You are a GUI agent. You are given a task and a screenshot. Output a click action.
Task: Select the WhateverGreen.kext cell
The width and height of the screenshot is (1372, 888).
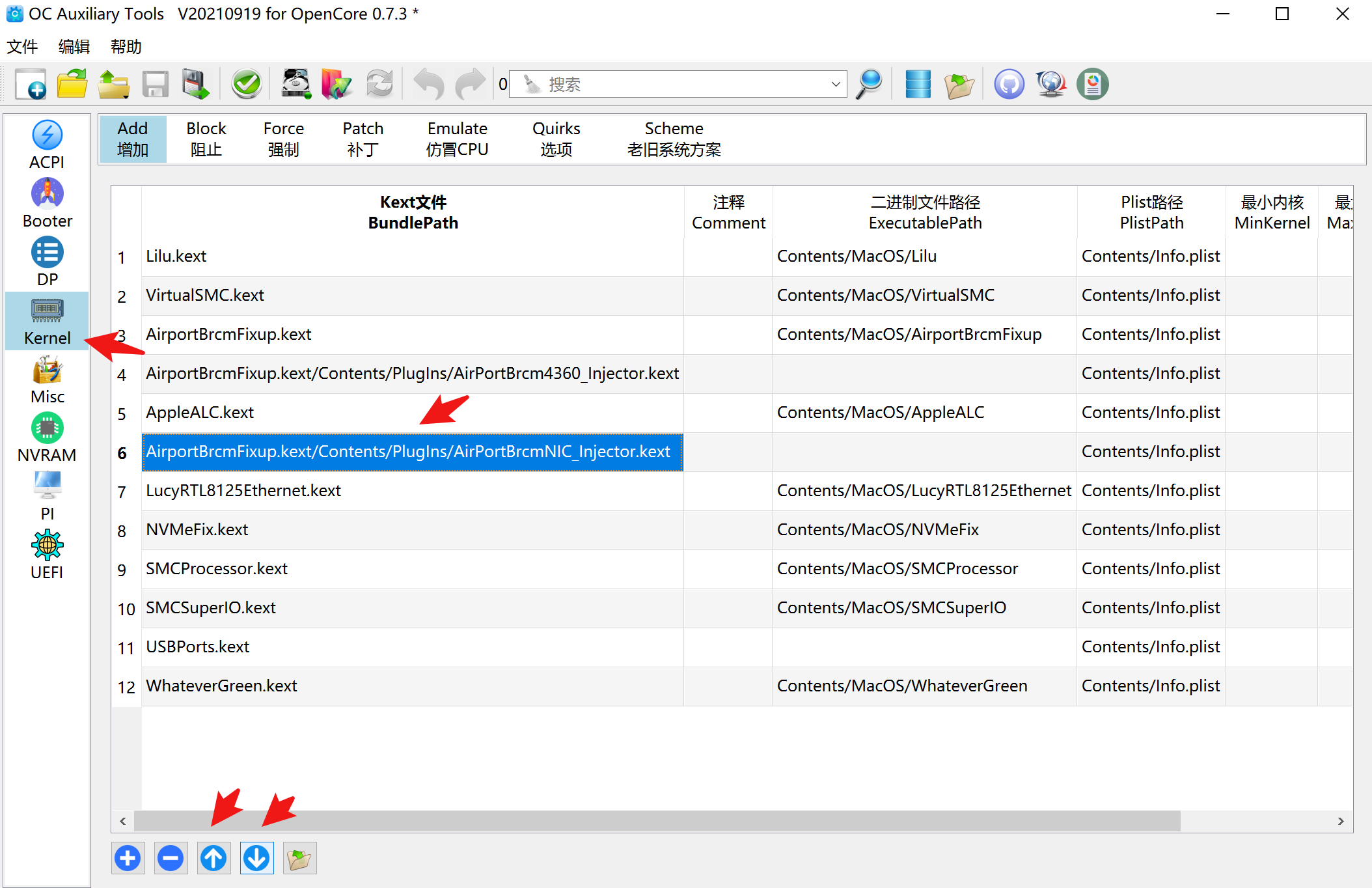(413, 686)
